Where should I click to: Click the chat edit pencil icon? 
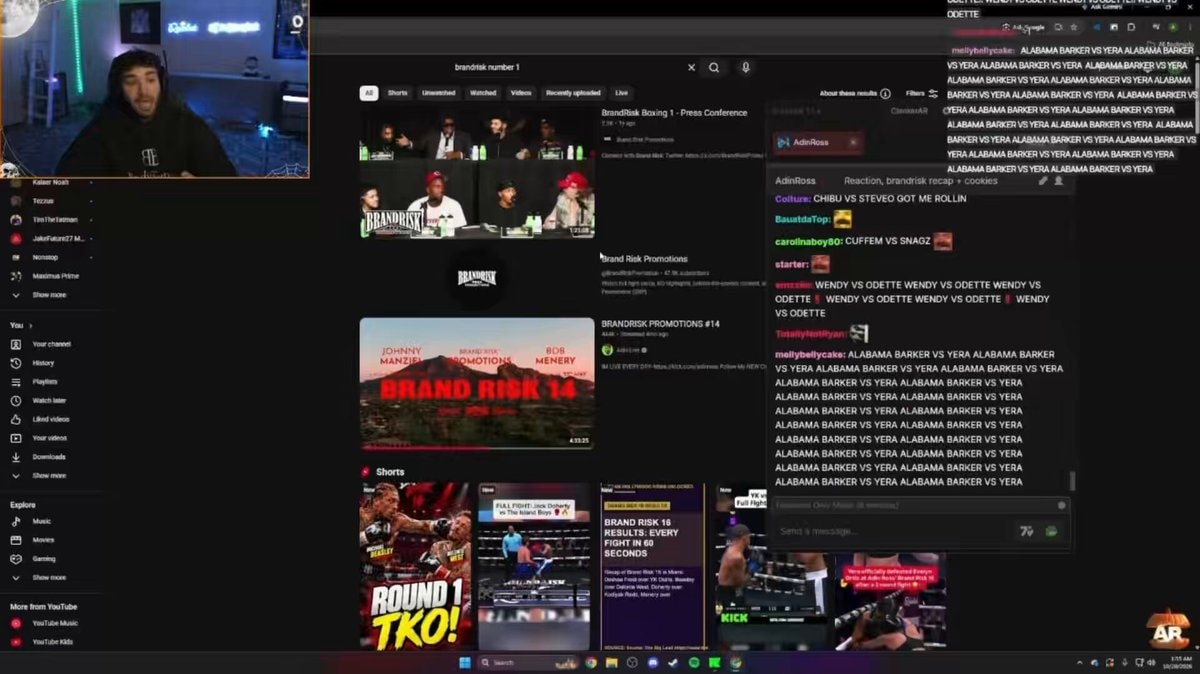pyautogui.click(x=1043, y=181)
